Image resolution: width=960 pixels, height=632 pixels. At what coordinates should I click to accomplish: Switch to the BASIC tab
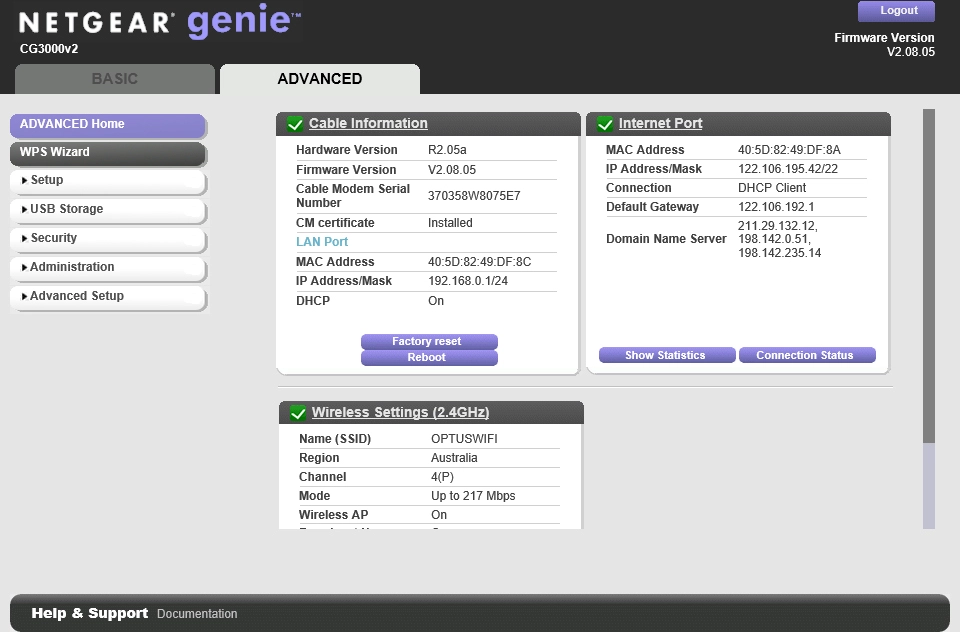115,79
